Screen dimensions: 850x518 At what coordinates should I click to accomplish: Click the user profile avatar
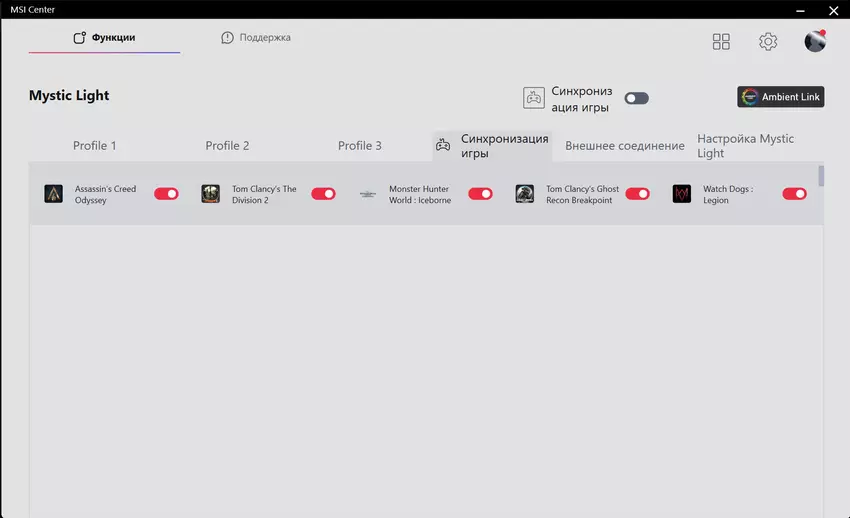pyautogui.click(x=815, y=41)
